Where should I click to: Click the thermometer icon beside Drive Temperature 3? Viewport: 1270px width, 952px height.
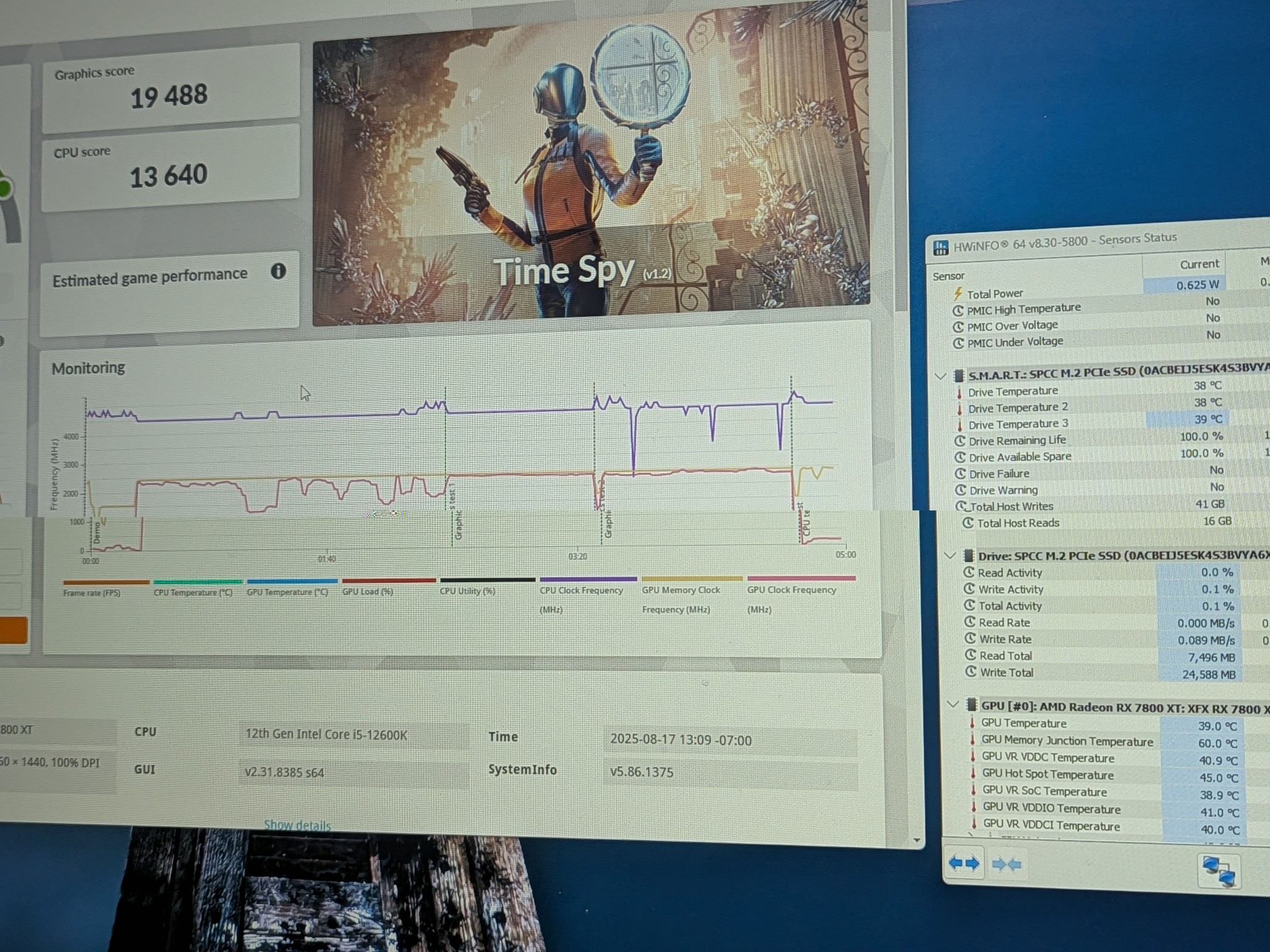pyautogui.click(x=960, y=425)
